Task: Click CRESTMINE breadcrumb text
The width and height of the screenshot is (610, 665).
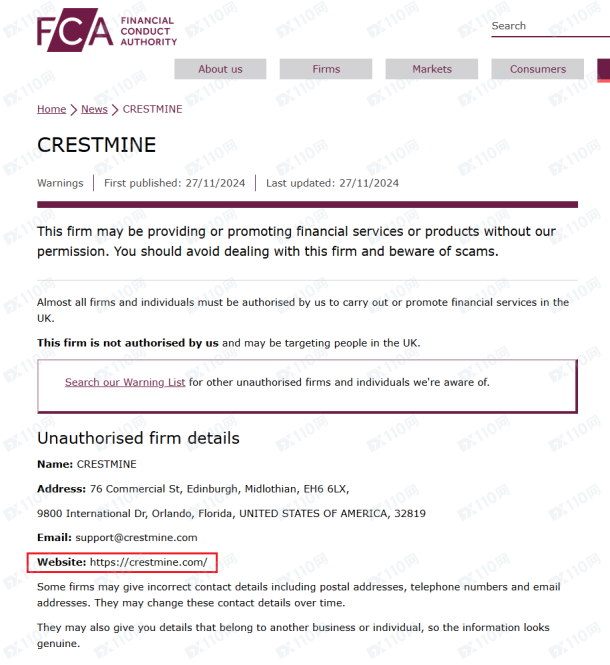Action: click(152, 109)
